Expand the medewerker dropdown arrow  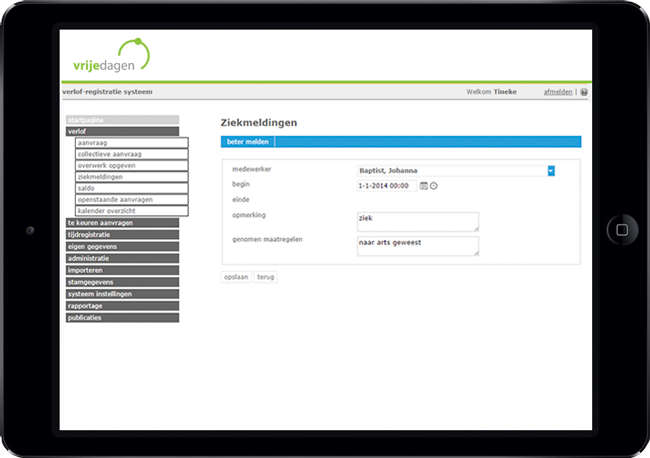click(551, 171)
